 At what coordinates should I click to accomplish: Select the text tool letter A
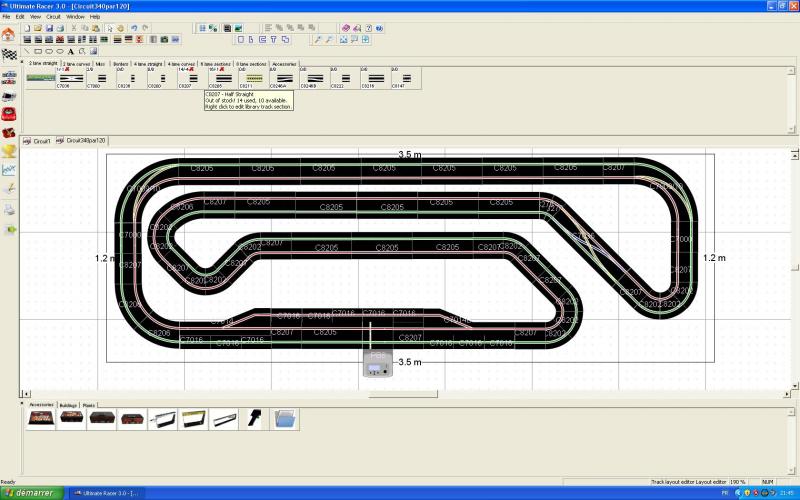click(71, 51)
